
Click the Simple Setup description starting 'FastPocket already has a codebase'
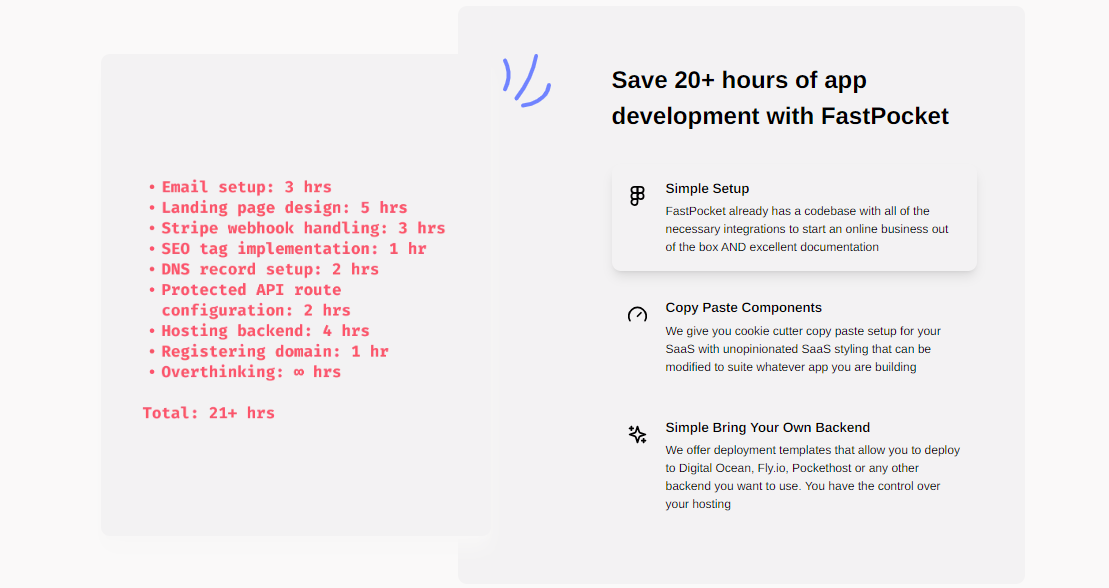click(x=807, y=229)
